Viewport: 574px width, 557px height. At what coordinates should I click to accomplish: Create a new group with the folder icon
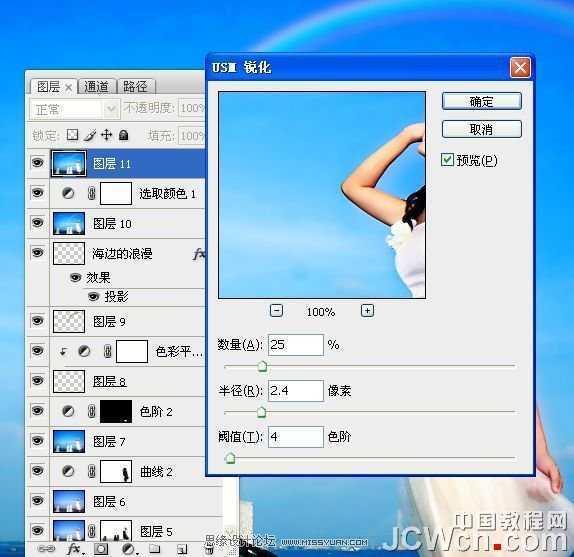click(x=154, y=549)
